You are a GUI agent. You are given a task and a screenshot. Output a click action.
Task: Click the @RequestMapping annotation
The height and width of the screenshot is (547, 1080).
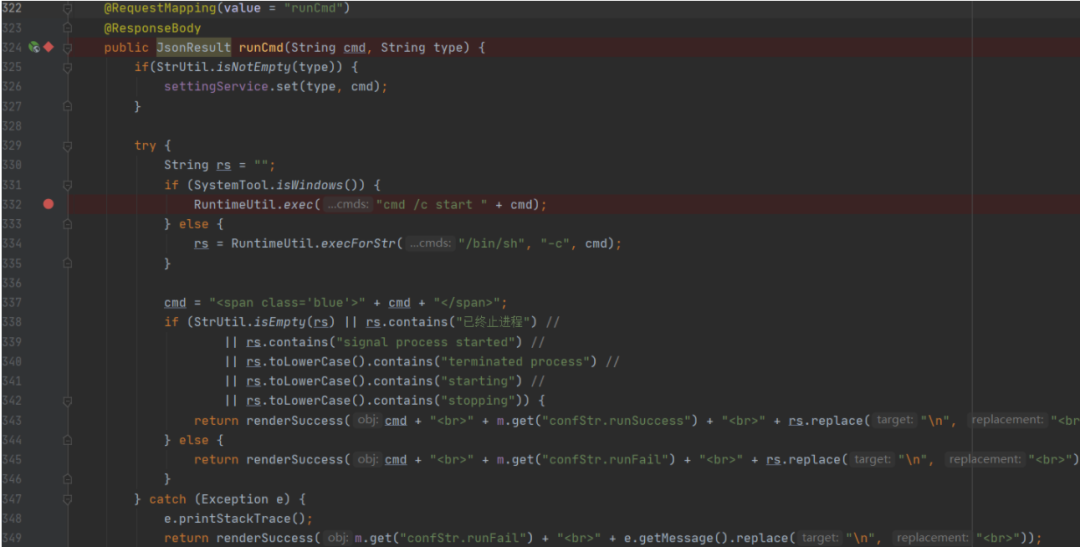[160, 8]
